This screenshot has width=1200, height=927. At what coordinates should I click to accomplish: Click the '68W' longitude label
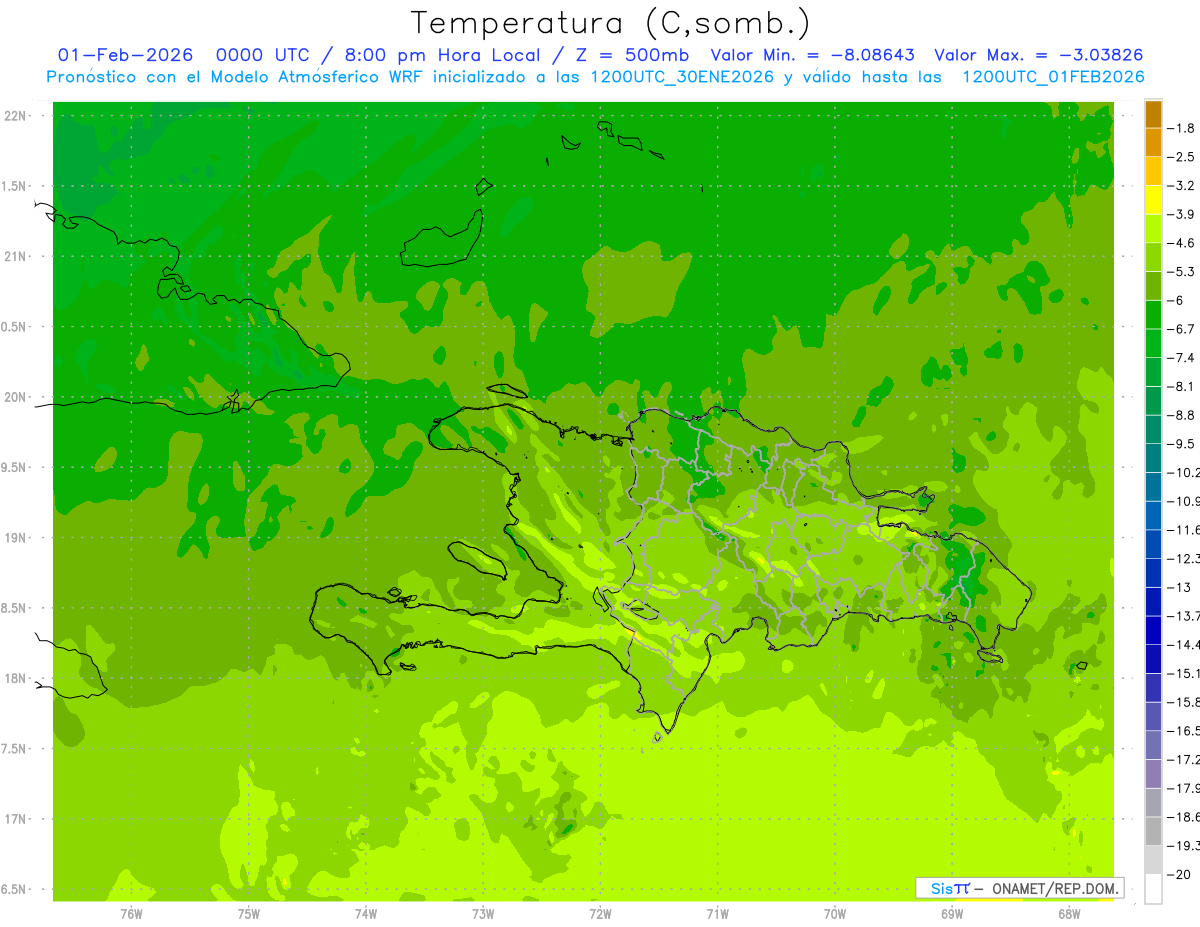1069,913
